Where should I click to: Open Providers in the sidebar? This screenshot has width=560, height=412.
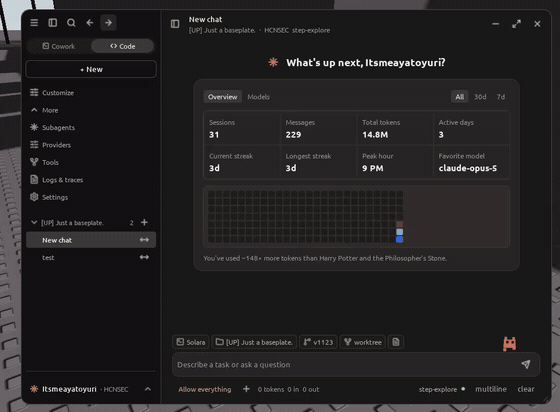click(x=91, y=145)
